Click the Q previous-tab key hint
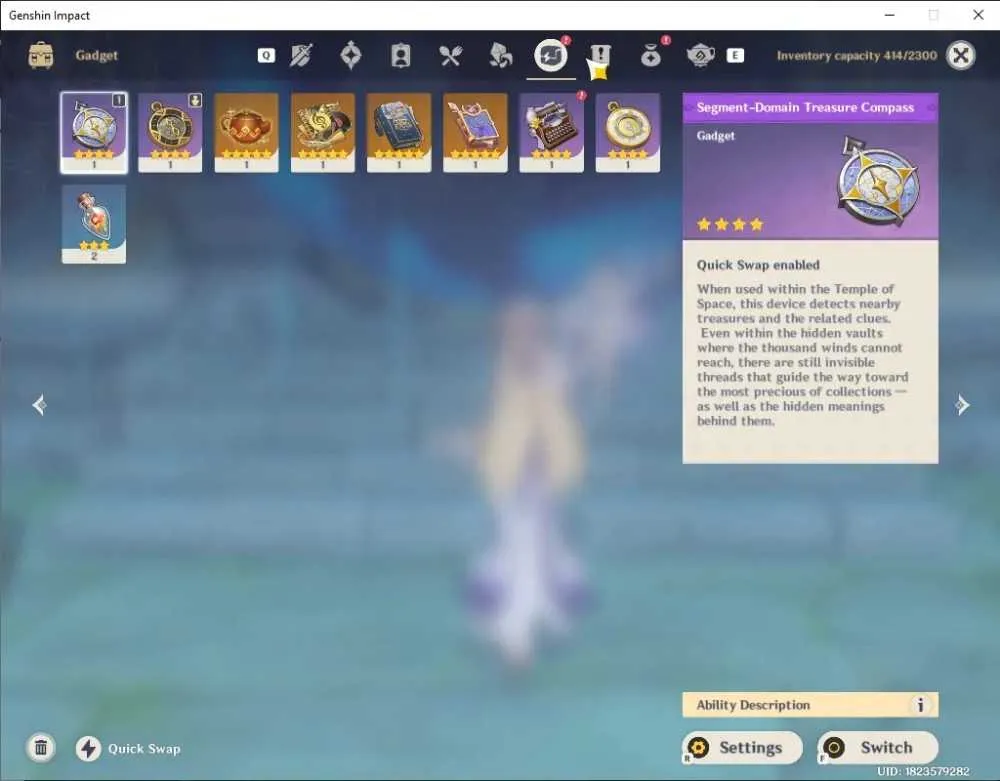This screenshot has width=1000, height=781. (266, 55)
